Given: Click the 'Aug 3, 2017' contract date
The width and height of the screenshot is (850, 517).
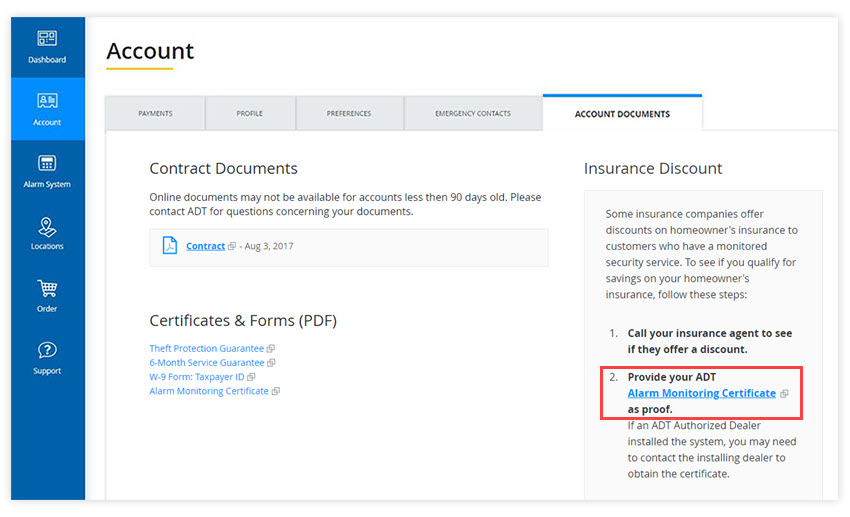Looking at the screenshot, I should pos(269,246).
